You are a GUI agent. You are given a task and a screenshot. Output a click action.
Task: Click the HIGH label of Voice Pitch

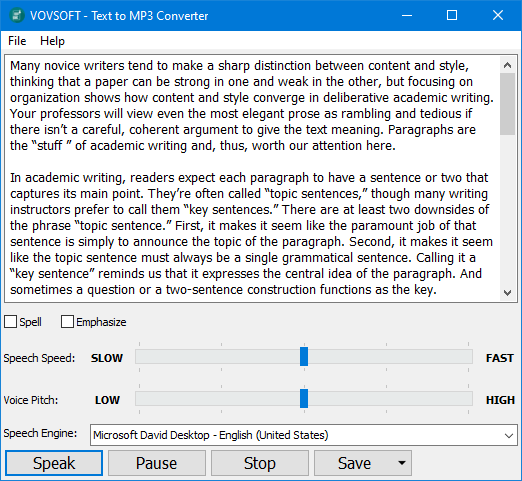[x=500, y=400]
